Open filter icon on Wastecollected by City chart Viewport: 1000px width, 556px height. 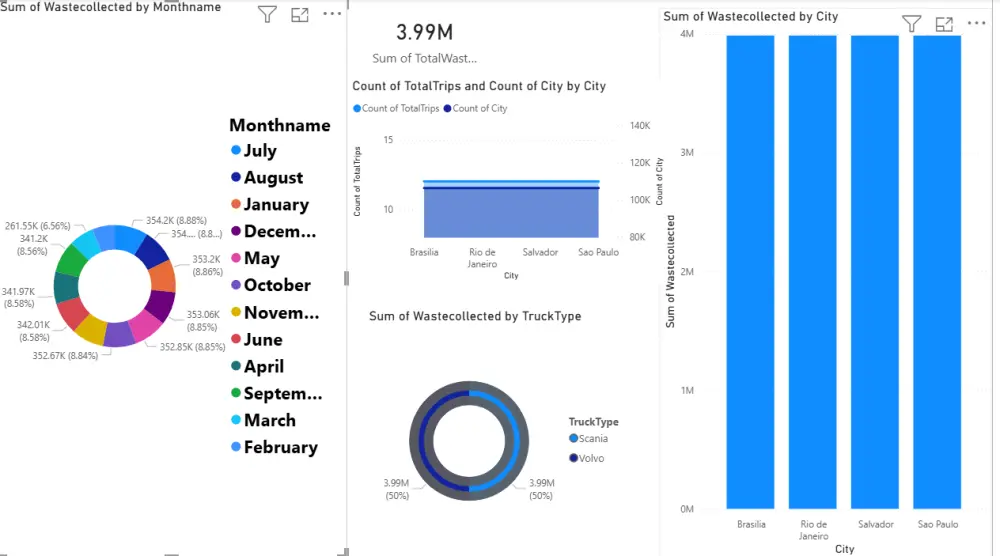(912, 24)
